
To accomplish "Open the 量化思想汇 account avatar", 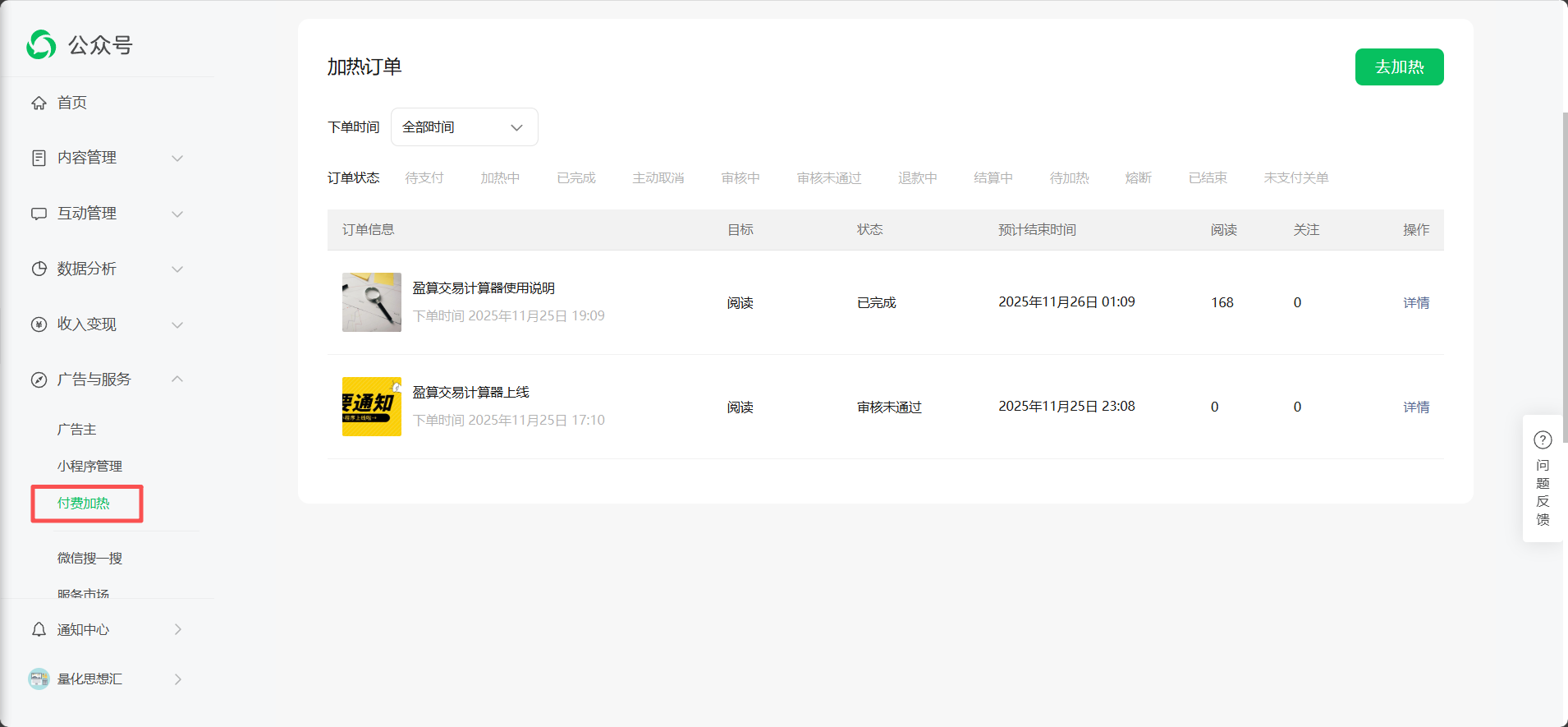I will click(39, 679).
